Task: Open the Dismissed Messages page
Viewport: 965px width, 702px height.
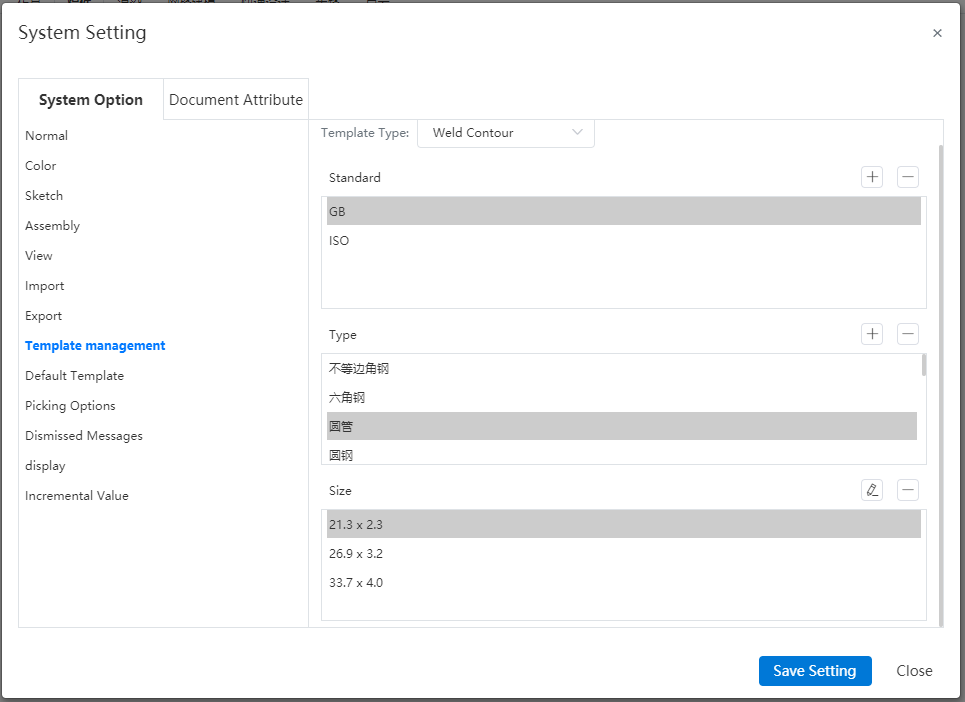Action: 84,436
